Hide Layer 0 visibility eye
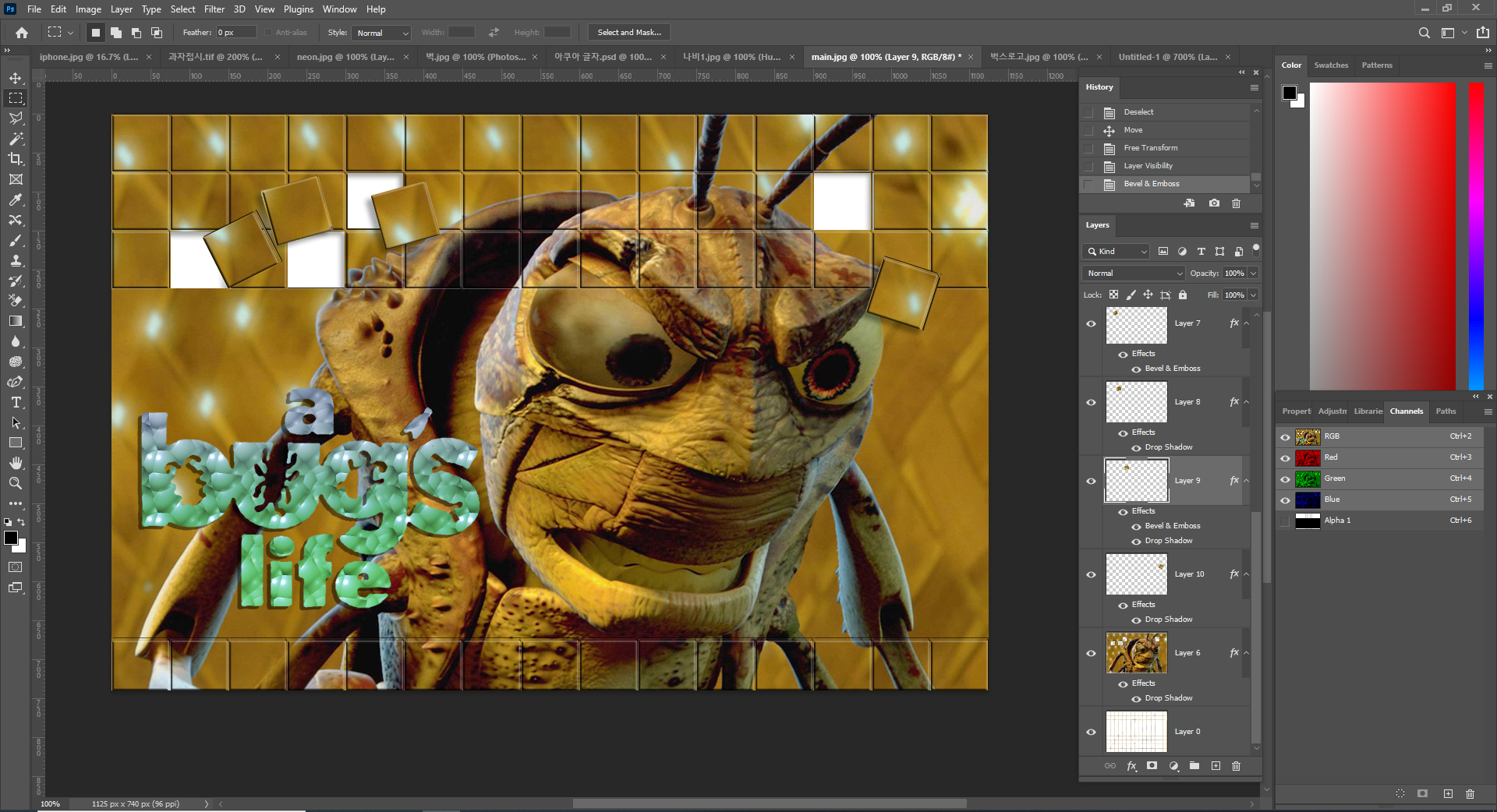Image resolution: width=1497 pixels, height=812 pixels. 1091,733
